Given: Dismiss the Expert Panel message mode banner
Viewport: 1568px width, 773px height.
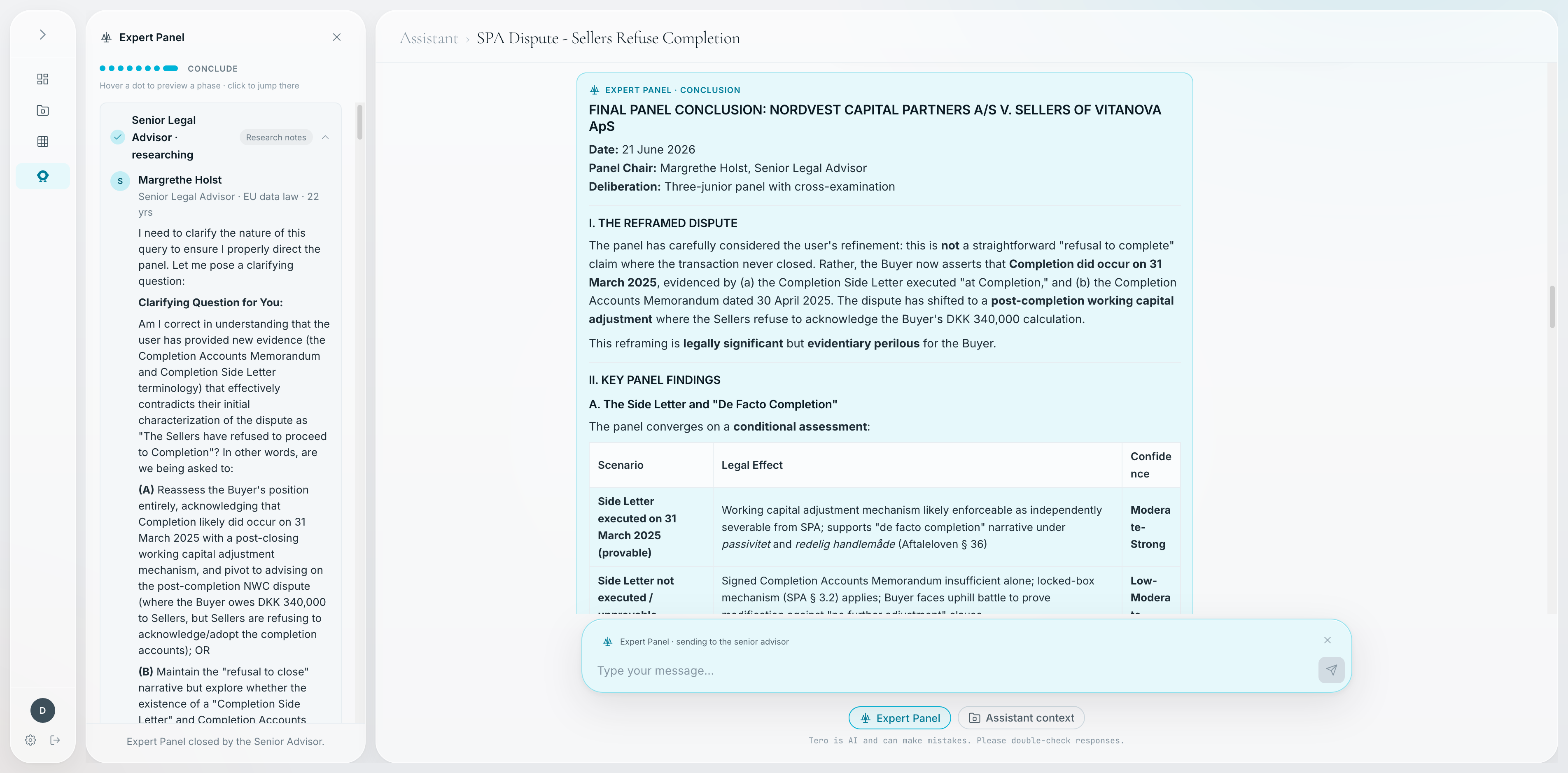Looking at the screenshot, I should [1328, 640].
